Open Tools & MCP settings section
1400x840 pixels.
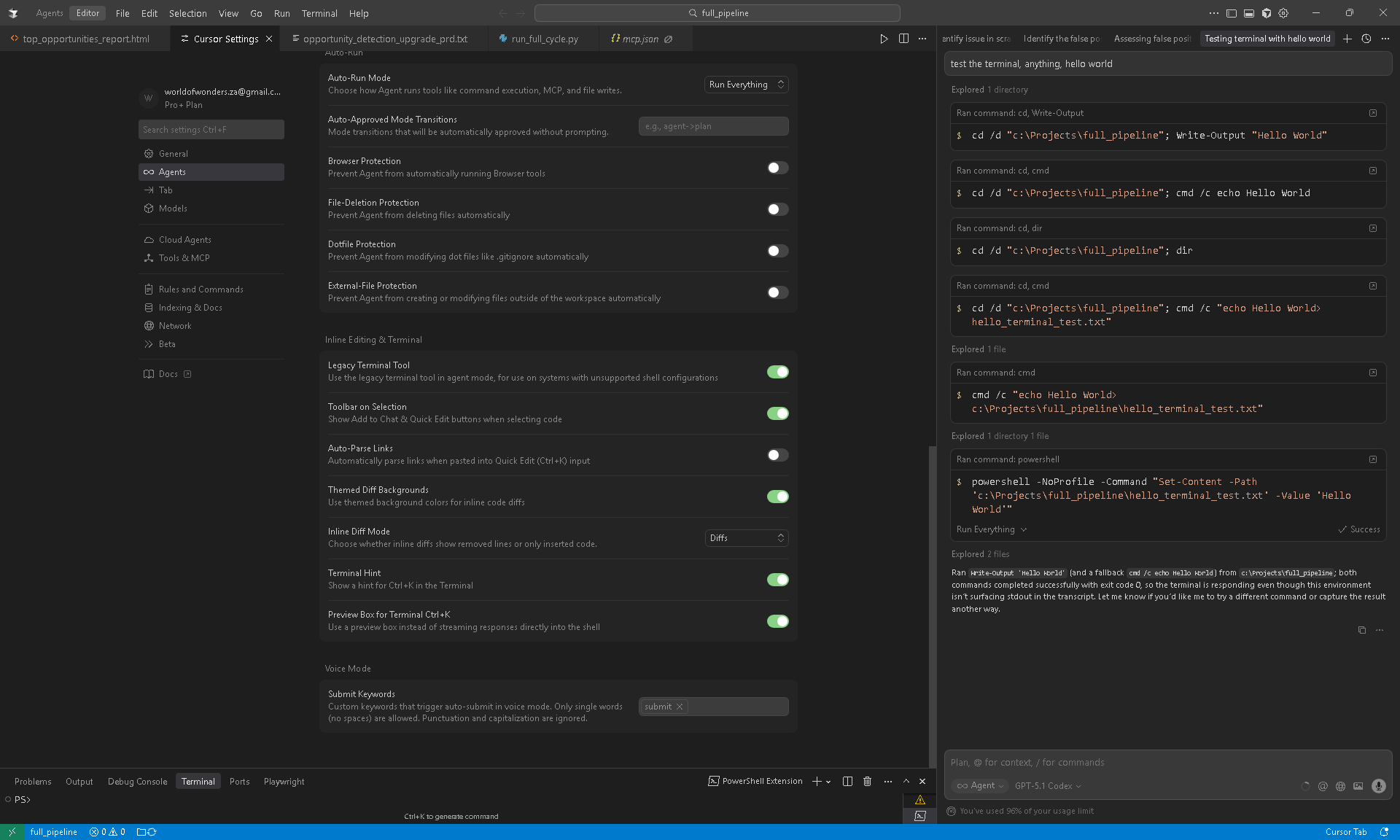click(184, 258)
